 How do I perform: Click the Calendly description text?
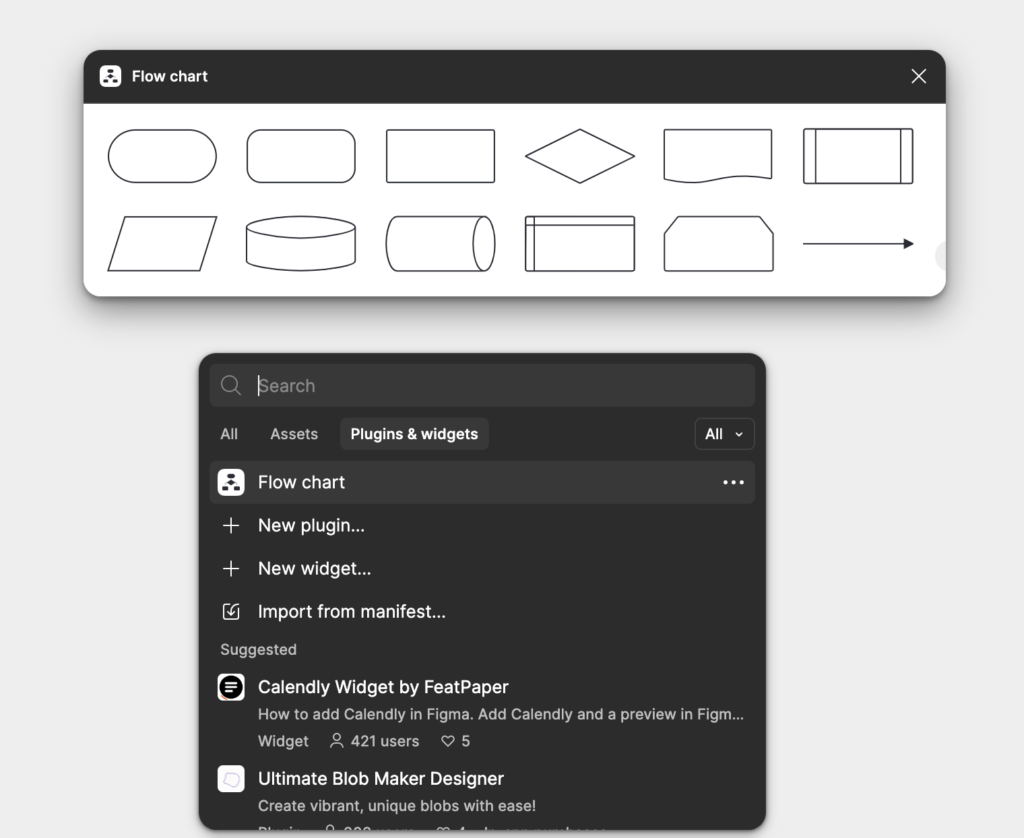[500, 715]
